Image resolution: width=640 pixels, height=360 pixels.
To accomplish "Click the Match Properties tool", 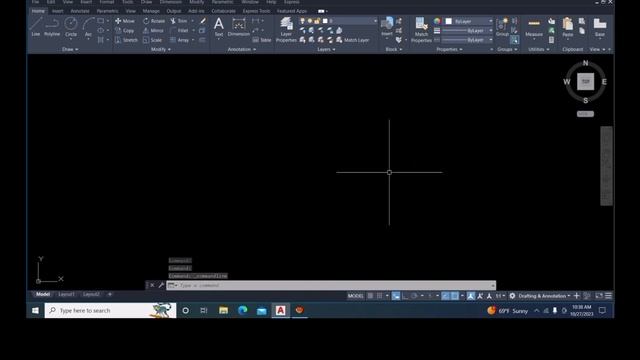I will coord(421,29).
